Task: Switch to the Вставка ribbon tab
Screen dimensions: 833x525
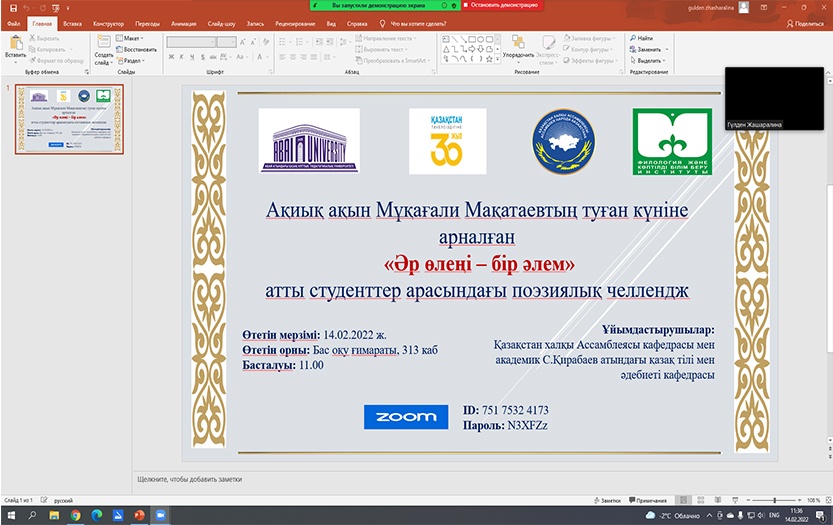Action: 72,21
